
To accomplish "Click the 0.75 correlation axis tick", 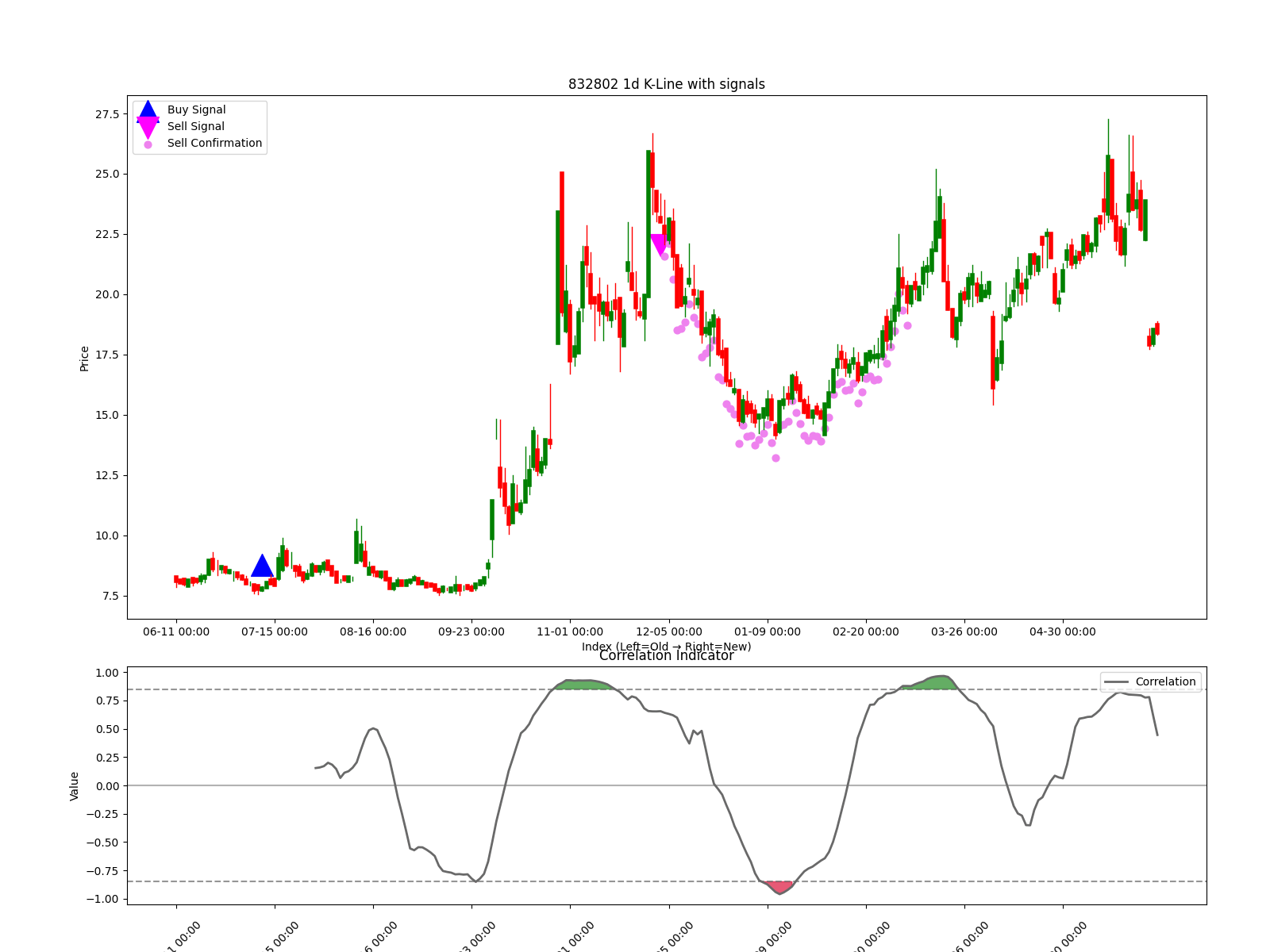I will pos(107,701).
